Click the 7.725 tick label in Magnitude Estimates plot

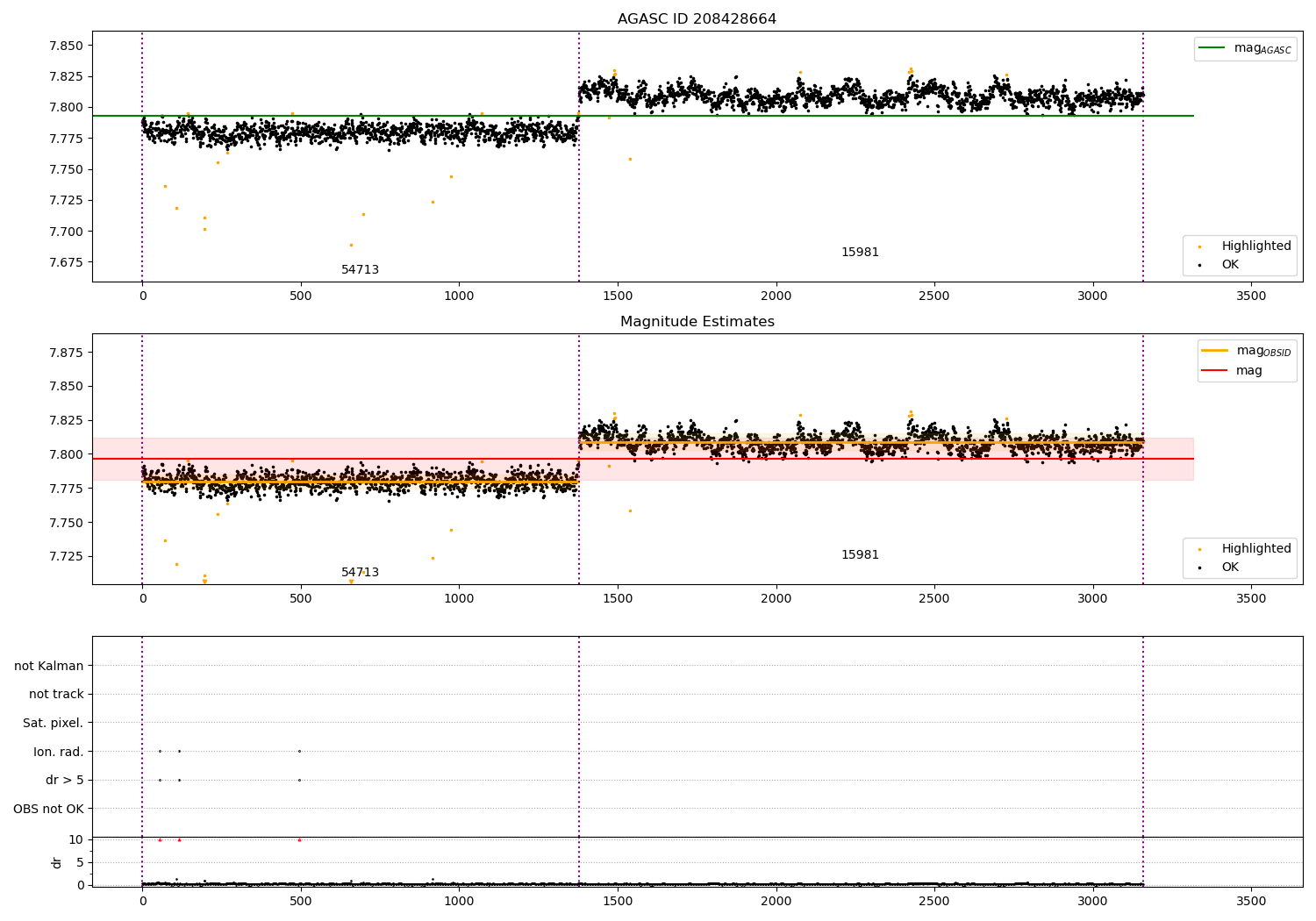66,557
